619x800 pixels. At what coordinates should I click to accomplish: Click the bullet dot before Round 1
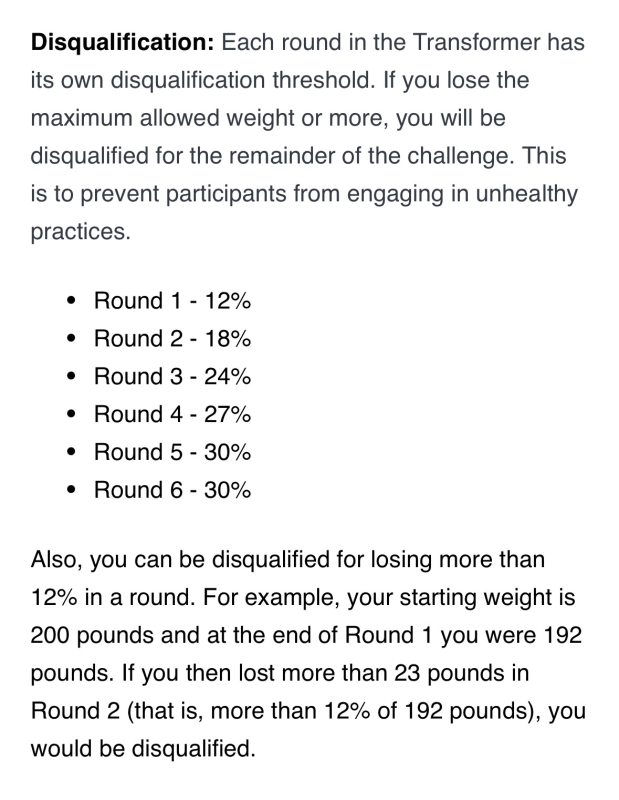click(69, 301)
